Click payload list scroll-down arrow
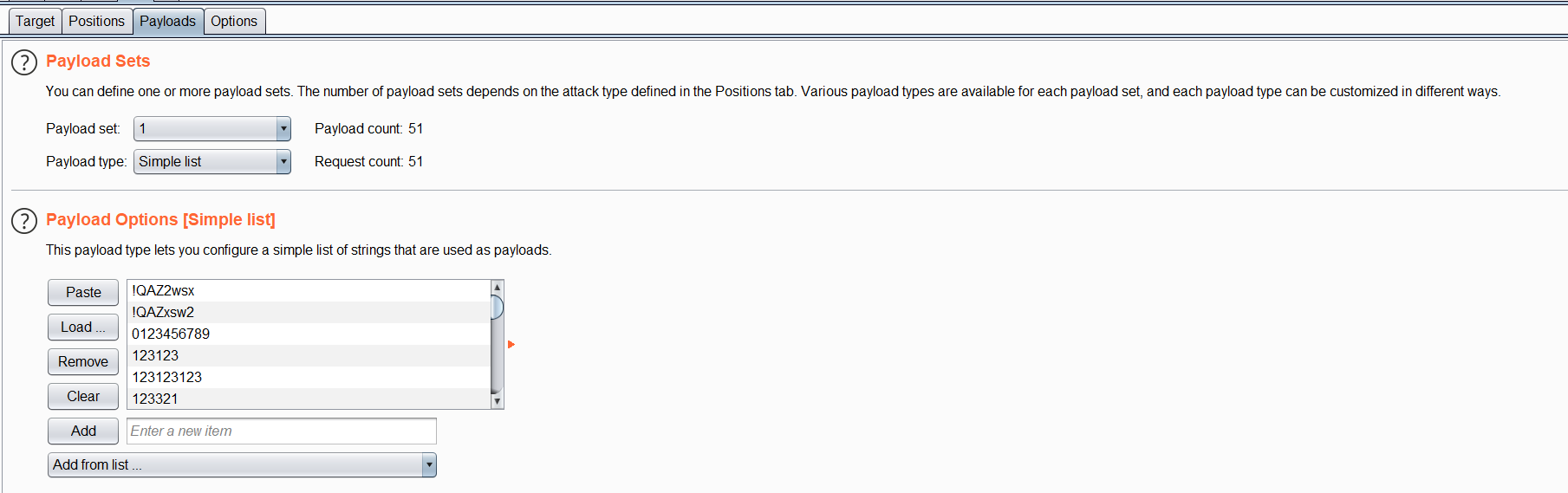 click(x=497, y=401)
